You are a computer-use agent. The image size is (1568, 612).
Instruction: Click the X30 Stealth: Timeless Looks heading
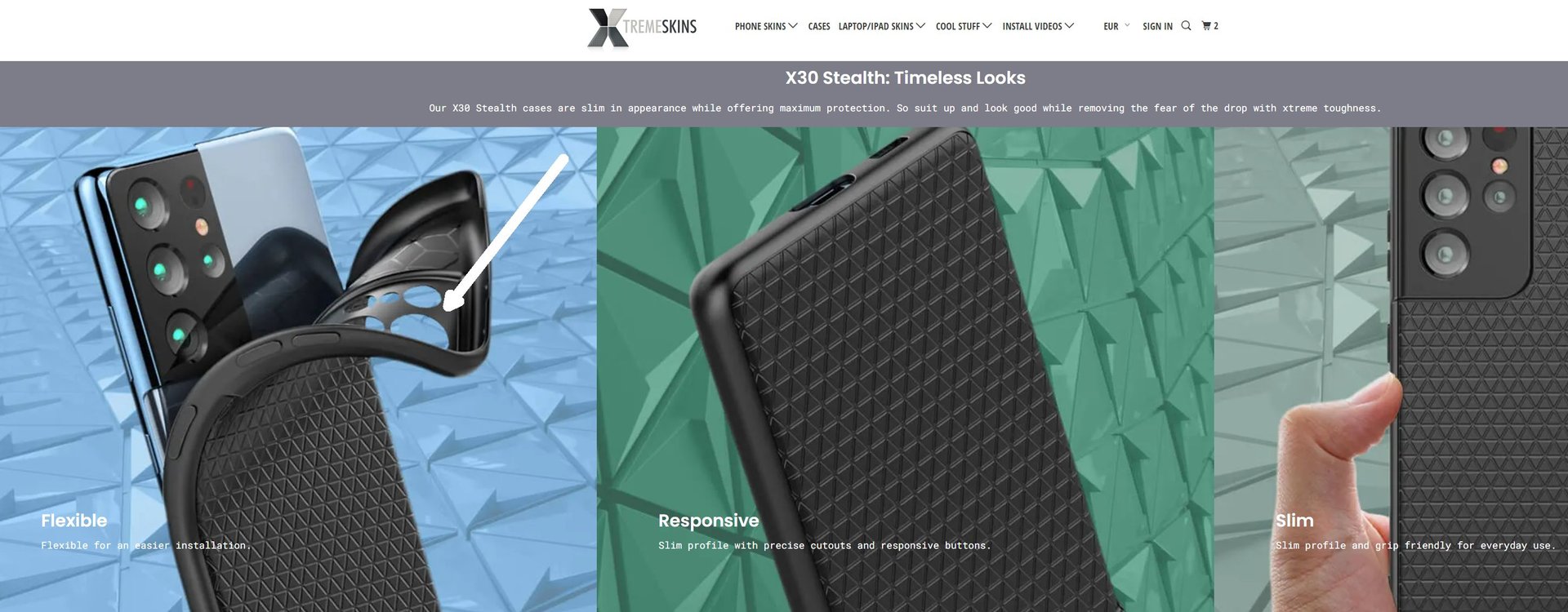tap(905, 78)
